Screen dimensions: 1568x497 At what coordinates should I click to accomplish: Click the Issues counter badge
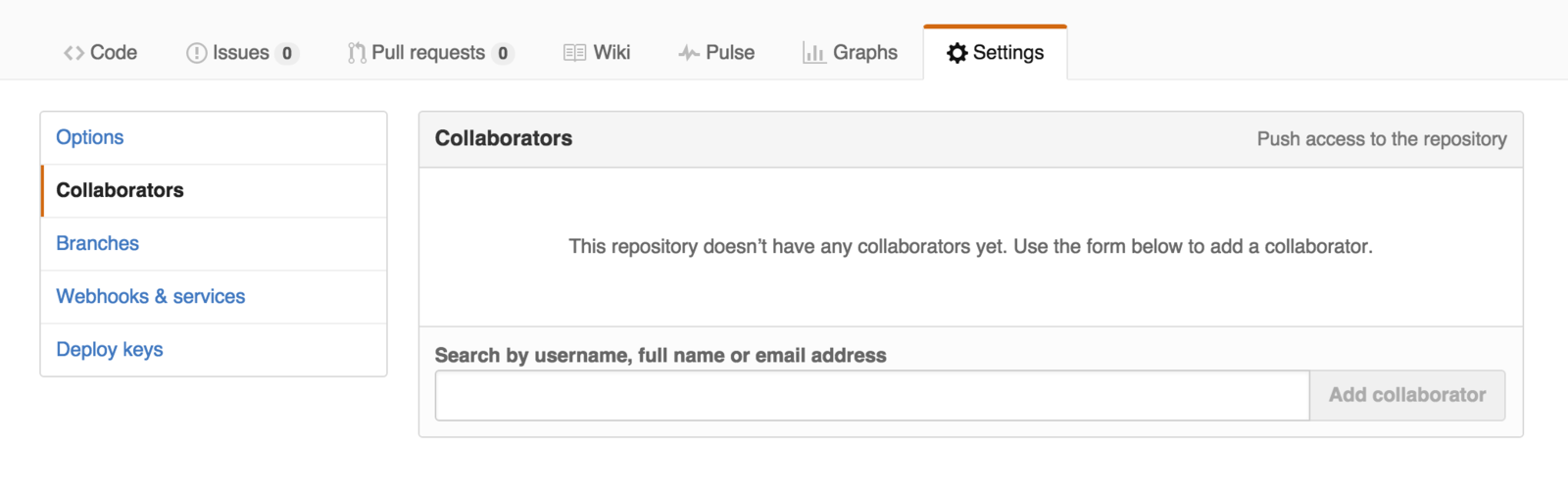[287, 53]
